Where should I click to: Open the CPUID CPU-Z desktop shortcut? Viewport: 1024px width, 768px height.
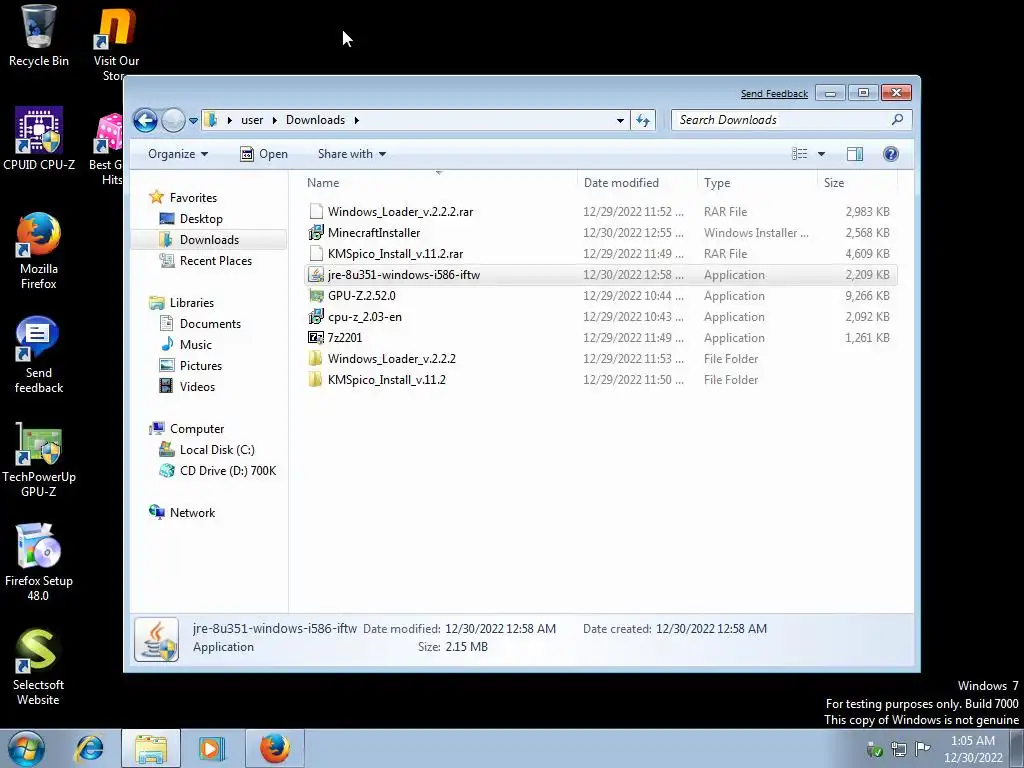pyautogui.click(x=39, y=139)
